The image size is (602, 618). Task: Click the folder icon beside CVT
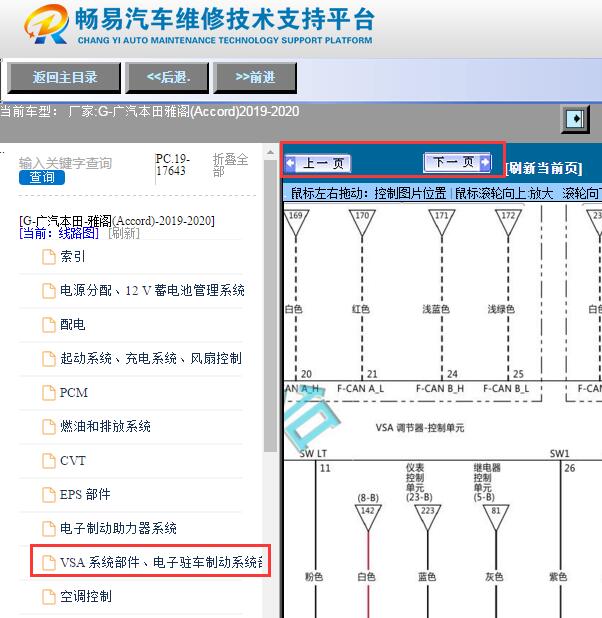(x=49, y=461)
